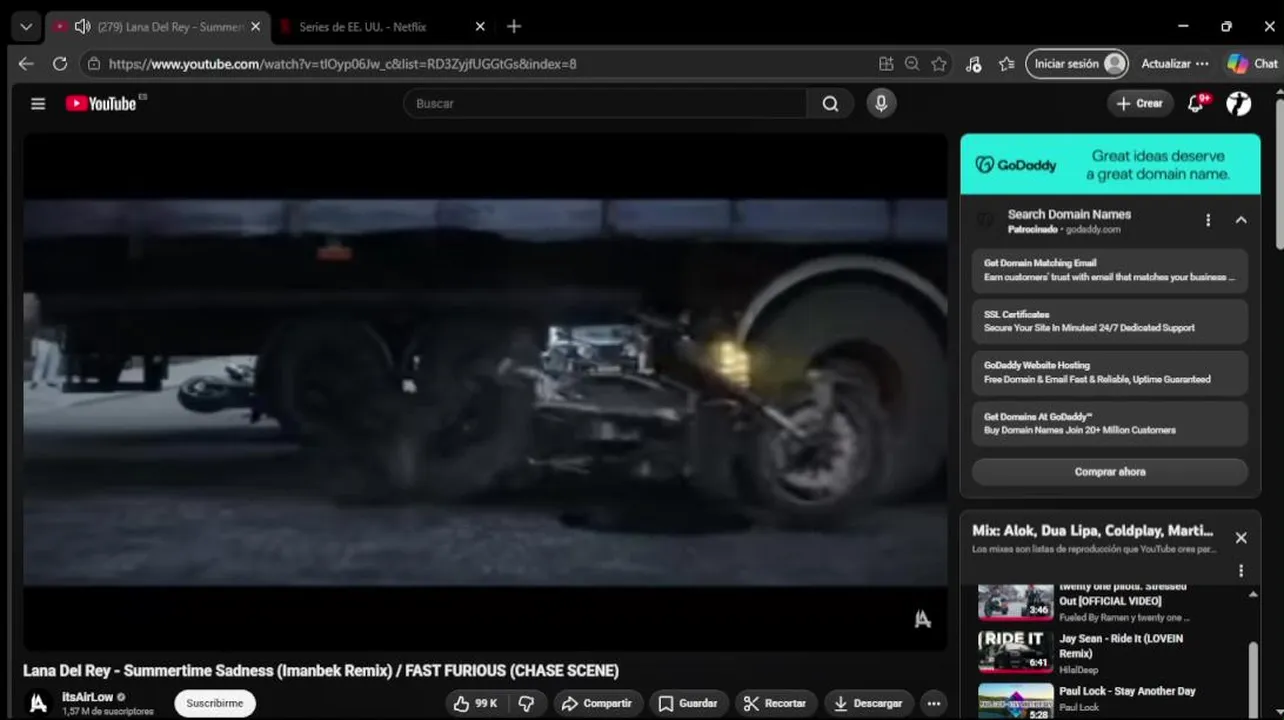The image size is (1284, 720).
Task: Close the Netflix tab
Action: tap(480, 27)
